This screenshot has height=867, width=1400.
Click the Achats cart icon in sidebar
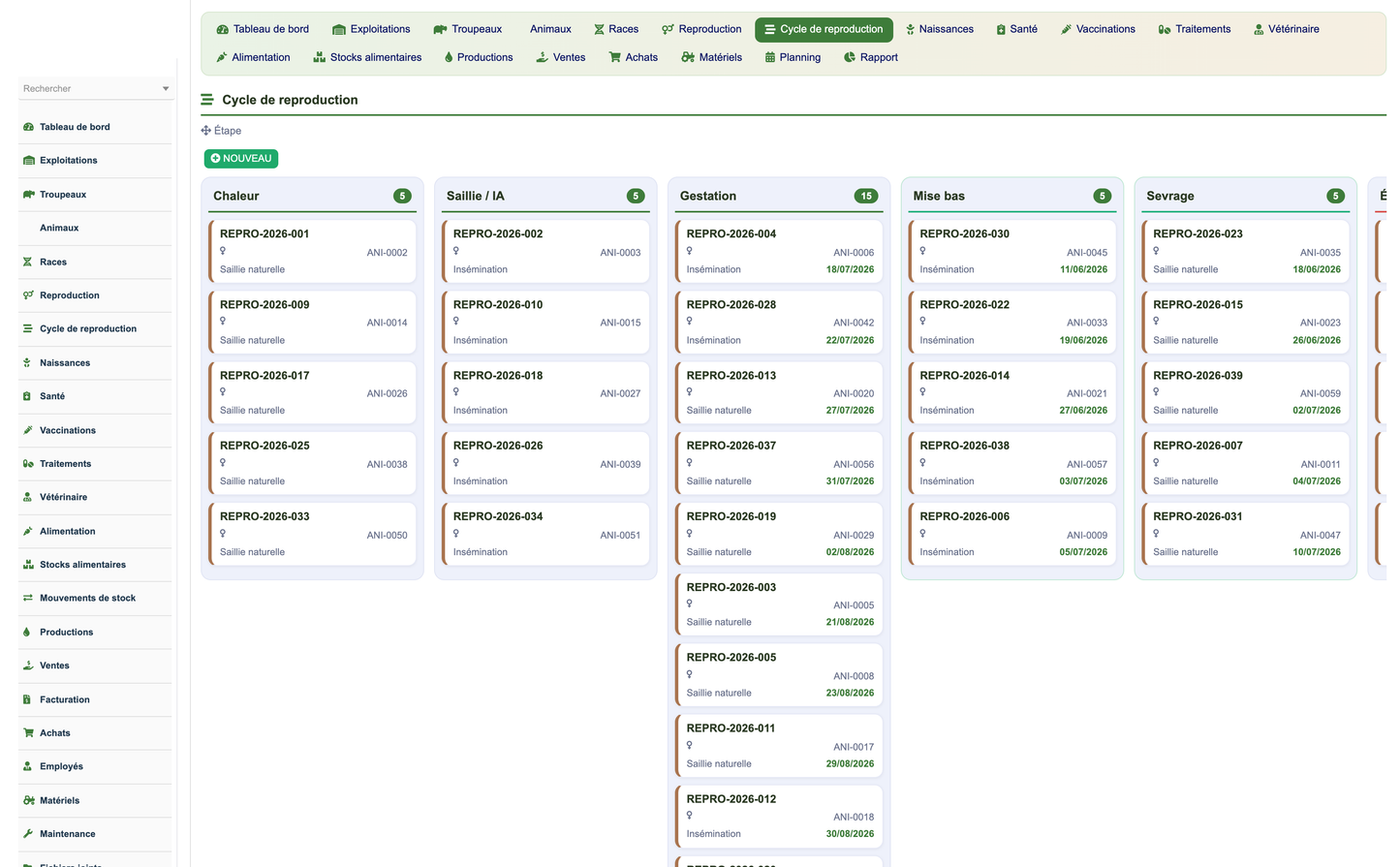coord(28,733)
